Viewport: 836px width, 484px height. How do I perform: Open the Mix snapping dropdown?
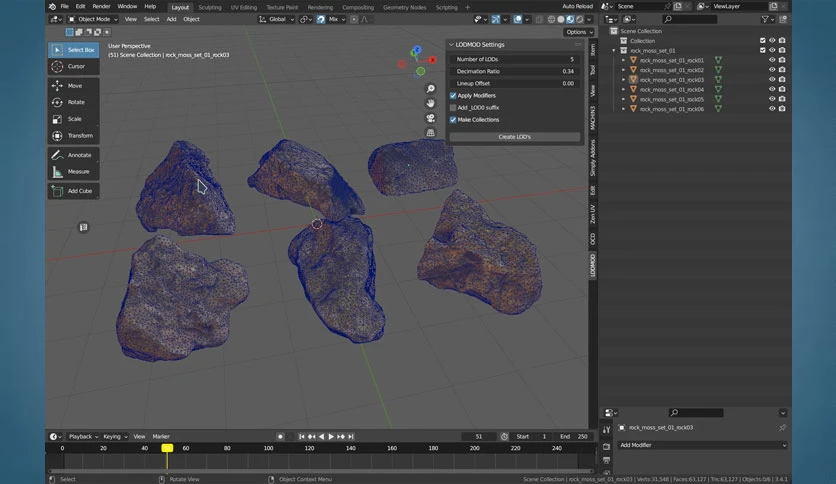tap(336, 19)
